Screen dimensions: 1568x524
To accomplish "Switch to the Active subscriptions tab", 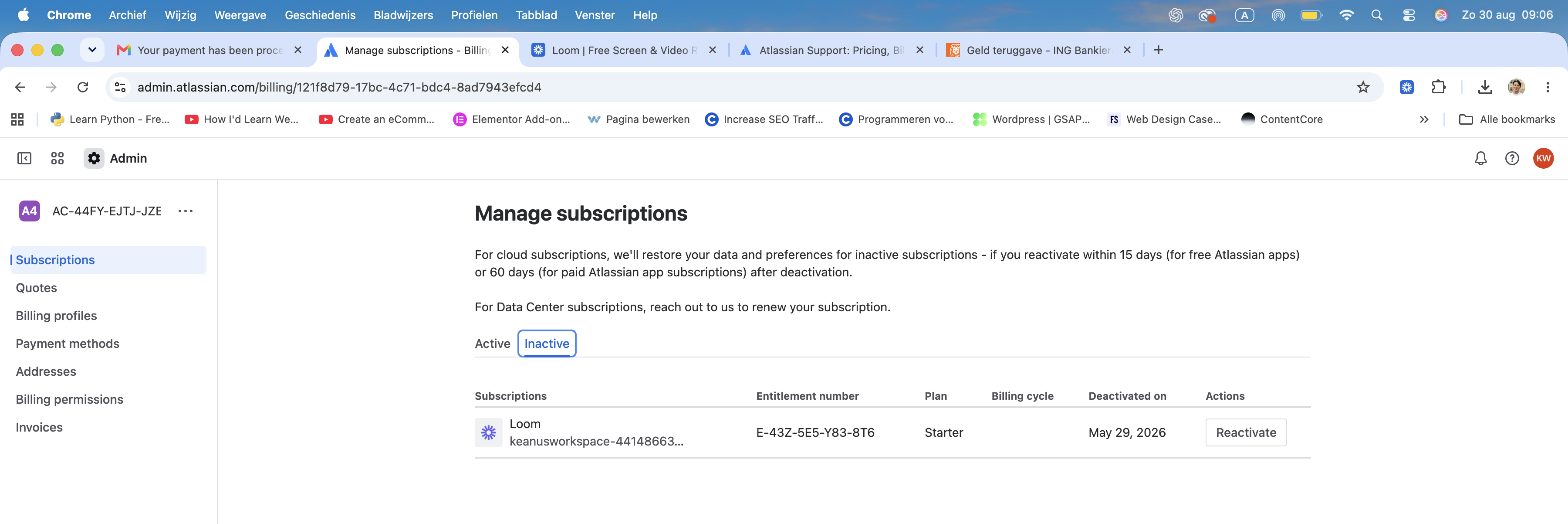I will click(493, 344).
